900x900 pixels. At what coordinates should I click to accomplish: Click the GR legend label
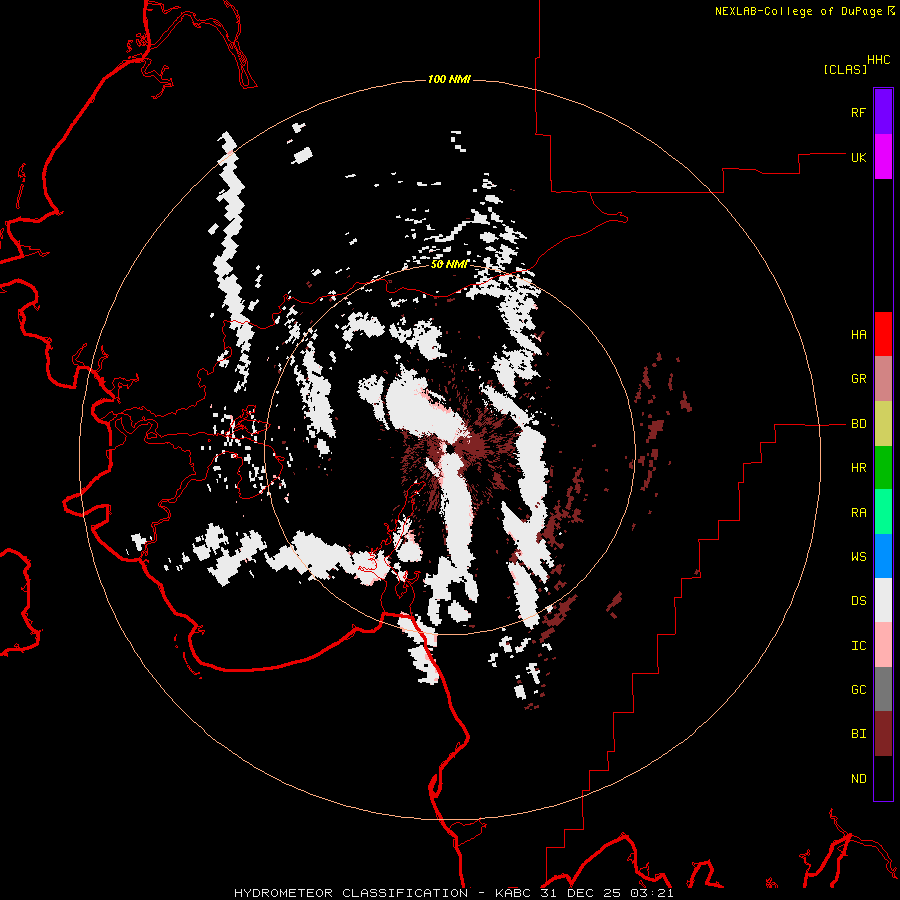(x=858, y=379)
